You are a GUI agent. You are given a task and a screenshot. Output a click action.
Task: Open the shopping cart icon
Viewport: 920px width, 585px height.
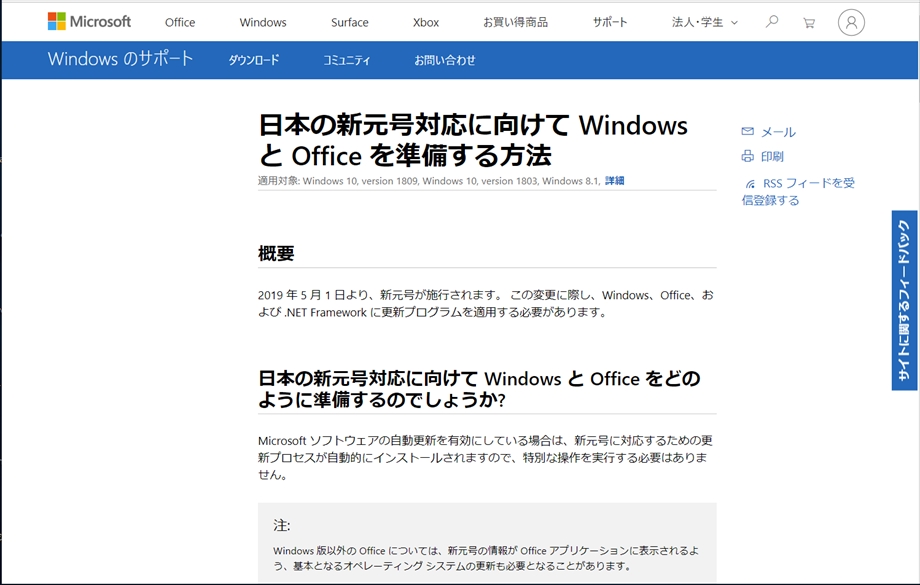tap(809, 23)
